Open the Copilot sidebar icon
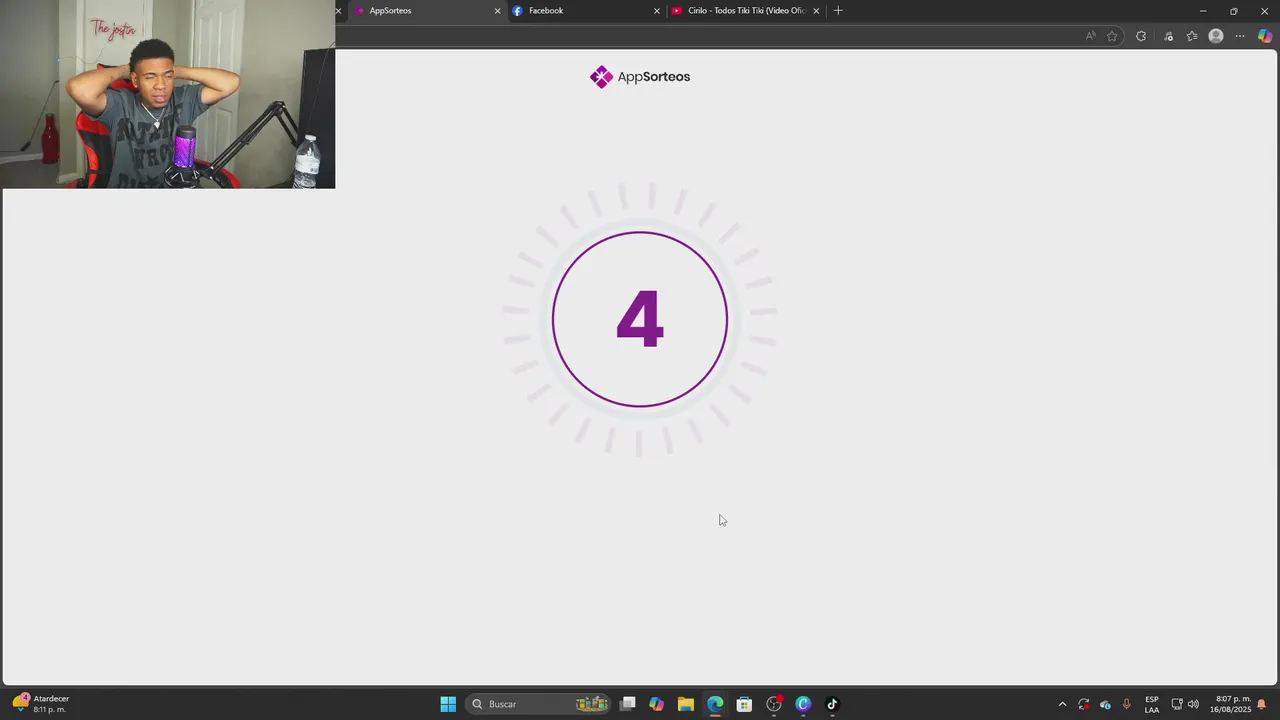1280x720 pixels. (1265, 36)
